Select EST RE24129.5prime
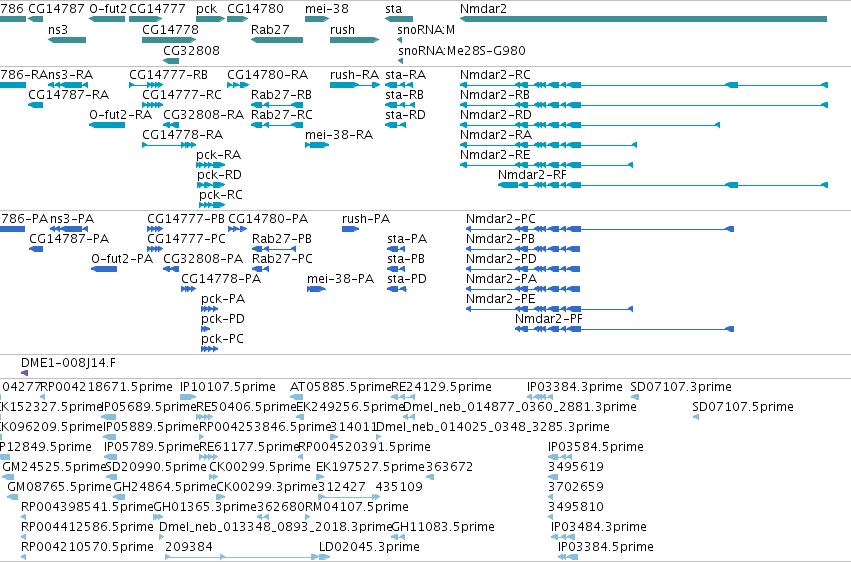The image size is (851, 562). (441, 387)
